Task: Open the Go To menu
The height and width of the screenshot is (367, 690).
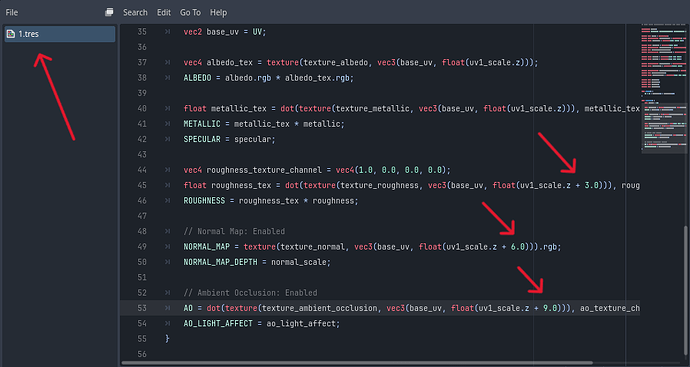Action: point(190,12)
